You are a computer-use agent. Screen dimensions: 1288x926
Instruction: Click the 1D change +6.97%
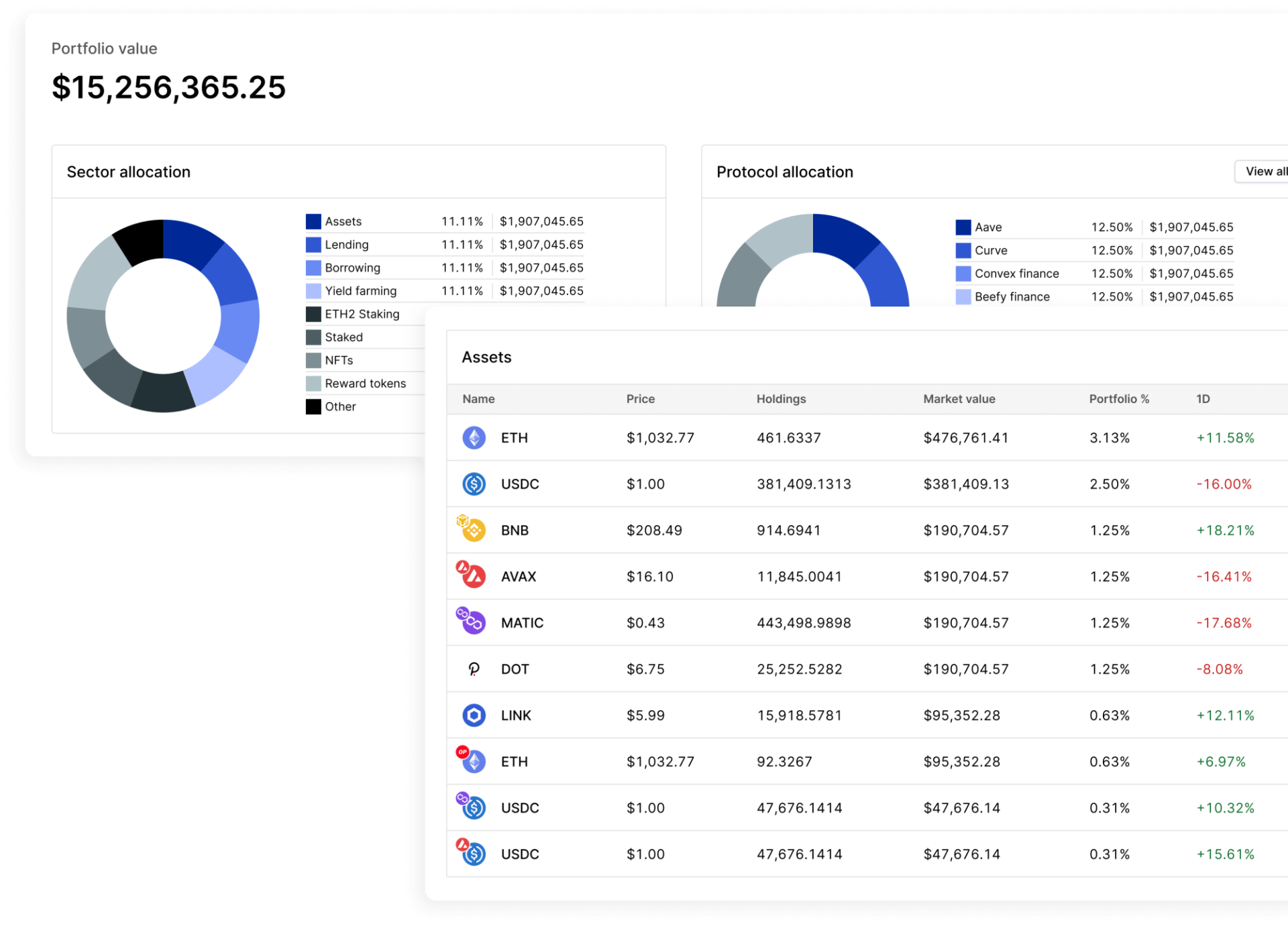coord(1221,762)
